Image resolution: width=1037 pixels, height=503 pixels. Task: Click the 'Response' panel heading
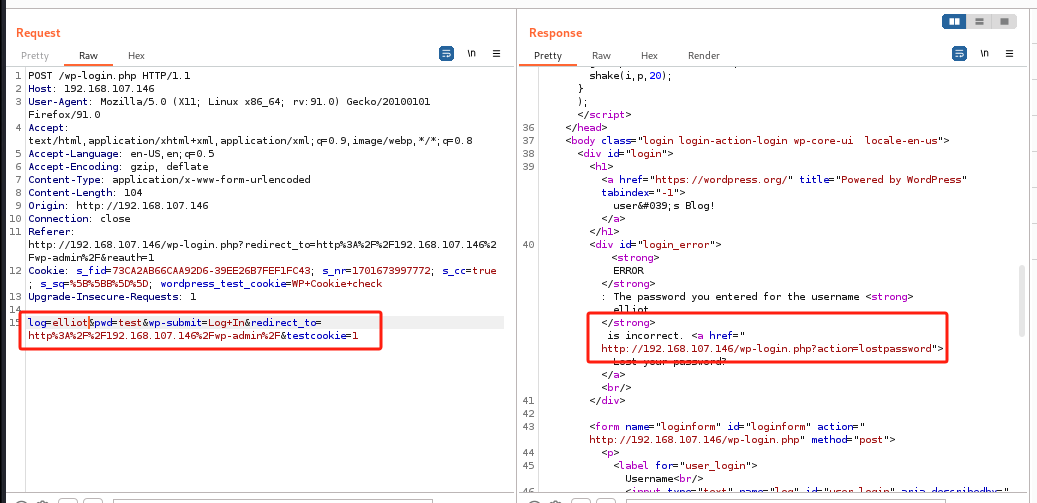click(556, 33)
